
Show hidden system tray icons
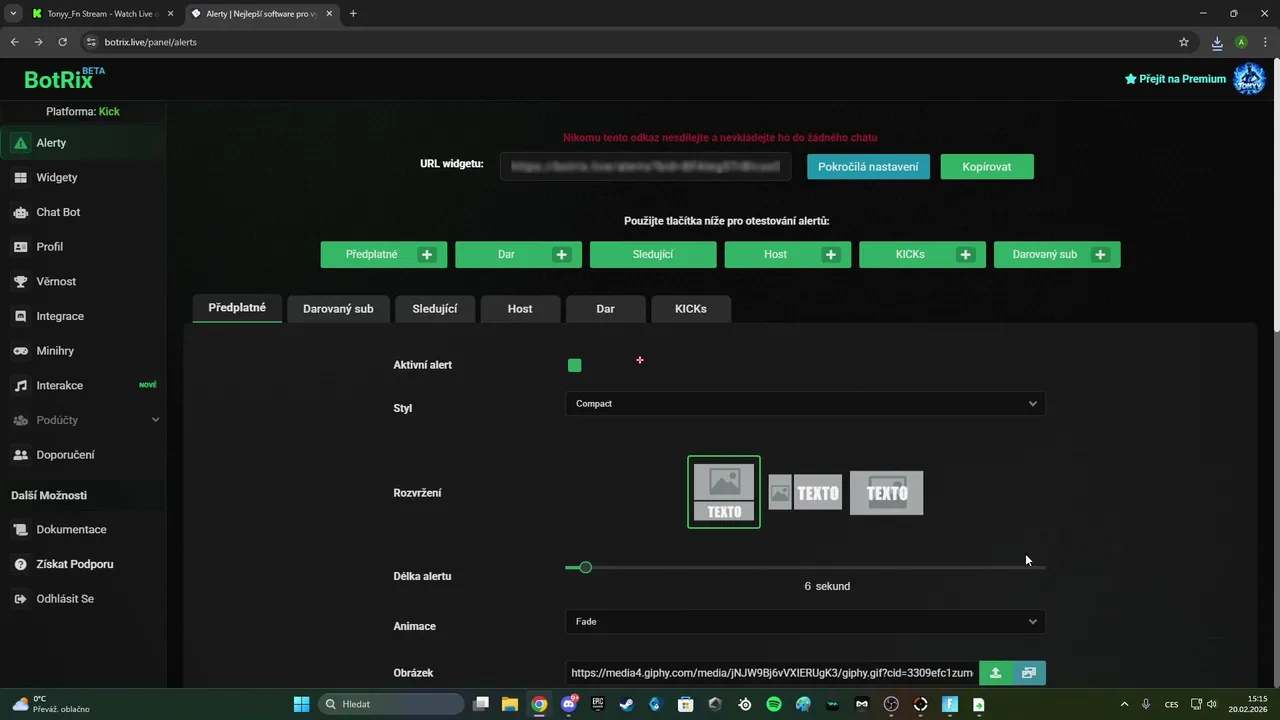click(1124, 704)
